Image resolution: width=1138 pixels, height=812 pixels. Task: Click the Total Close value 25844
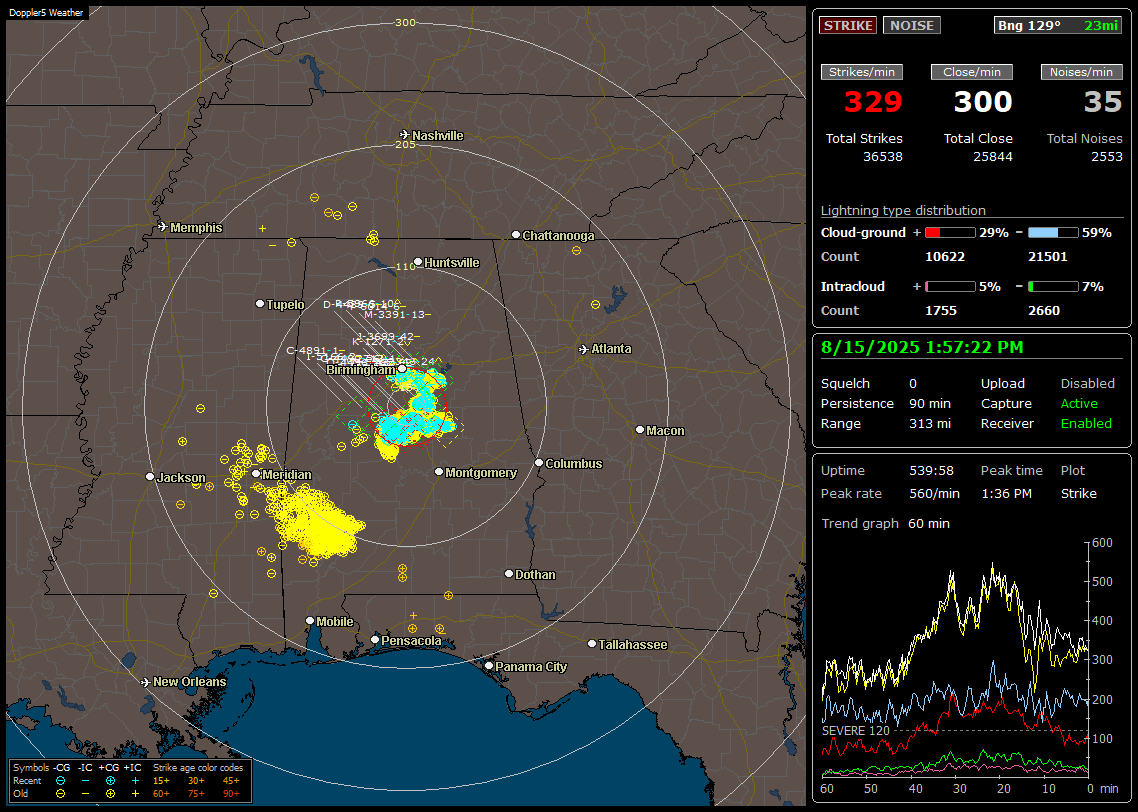[993, 157]
